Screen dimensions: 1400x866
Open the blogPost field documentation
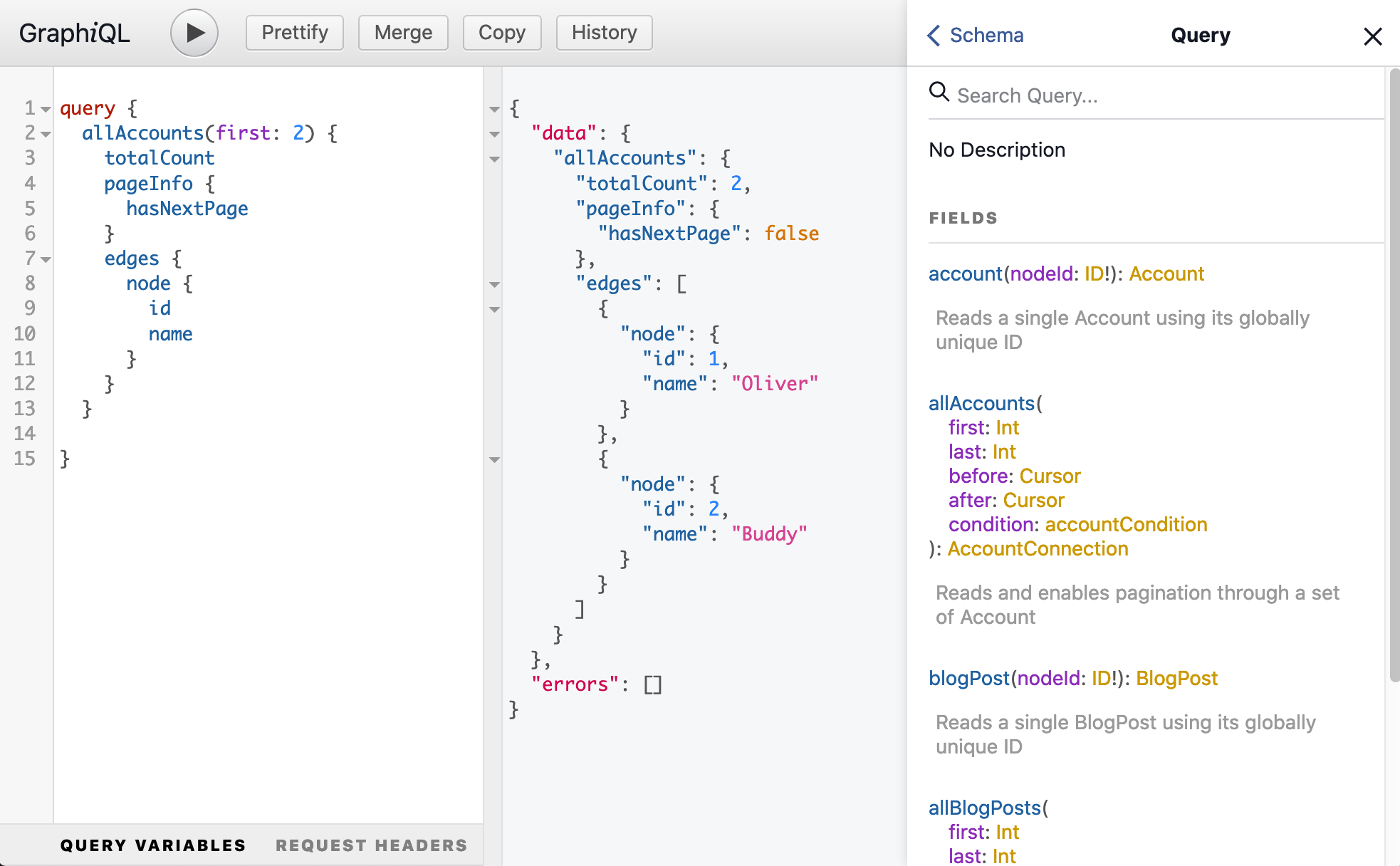[x=968, y=678]
